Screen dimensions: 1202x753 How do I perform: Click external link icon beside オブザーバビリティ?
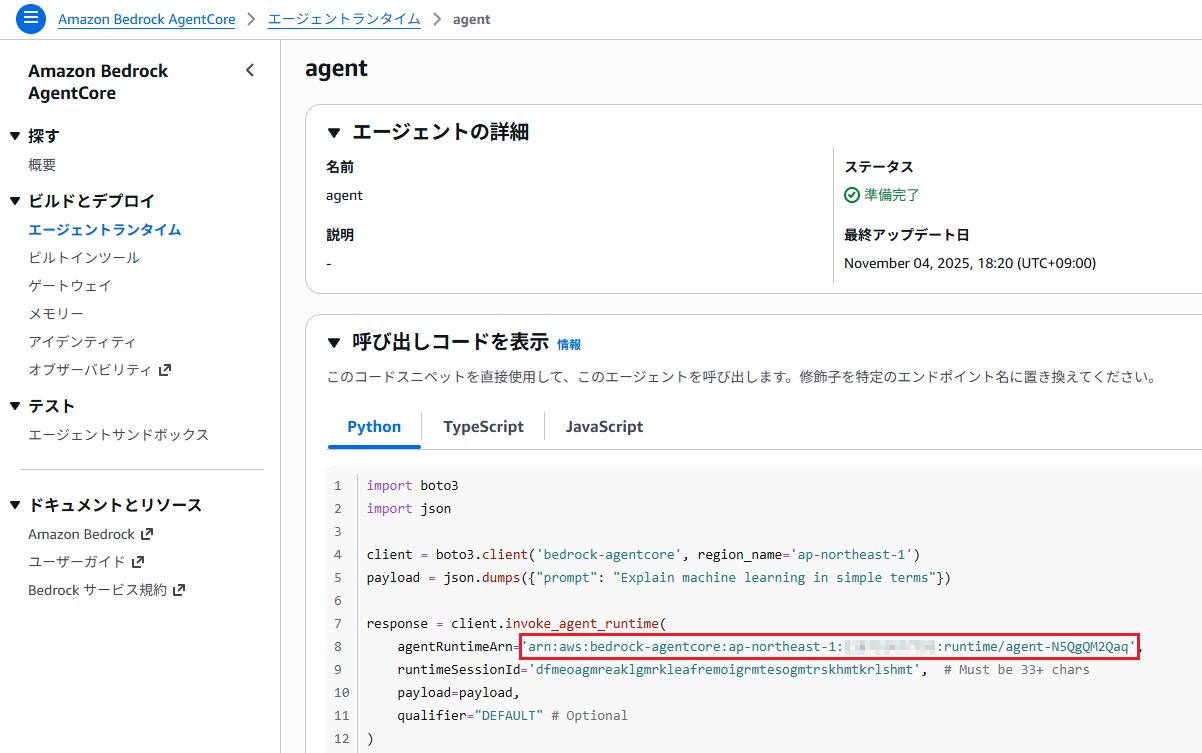coord(165,370)
